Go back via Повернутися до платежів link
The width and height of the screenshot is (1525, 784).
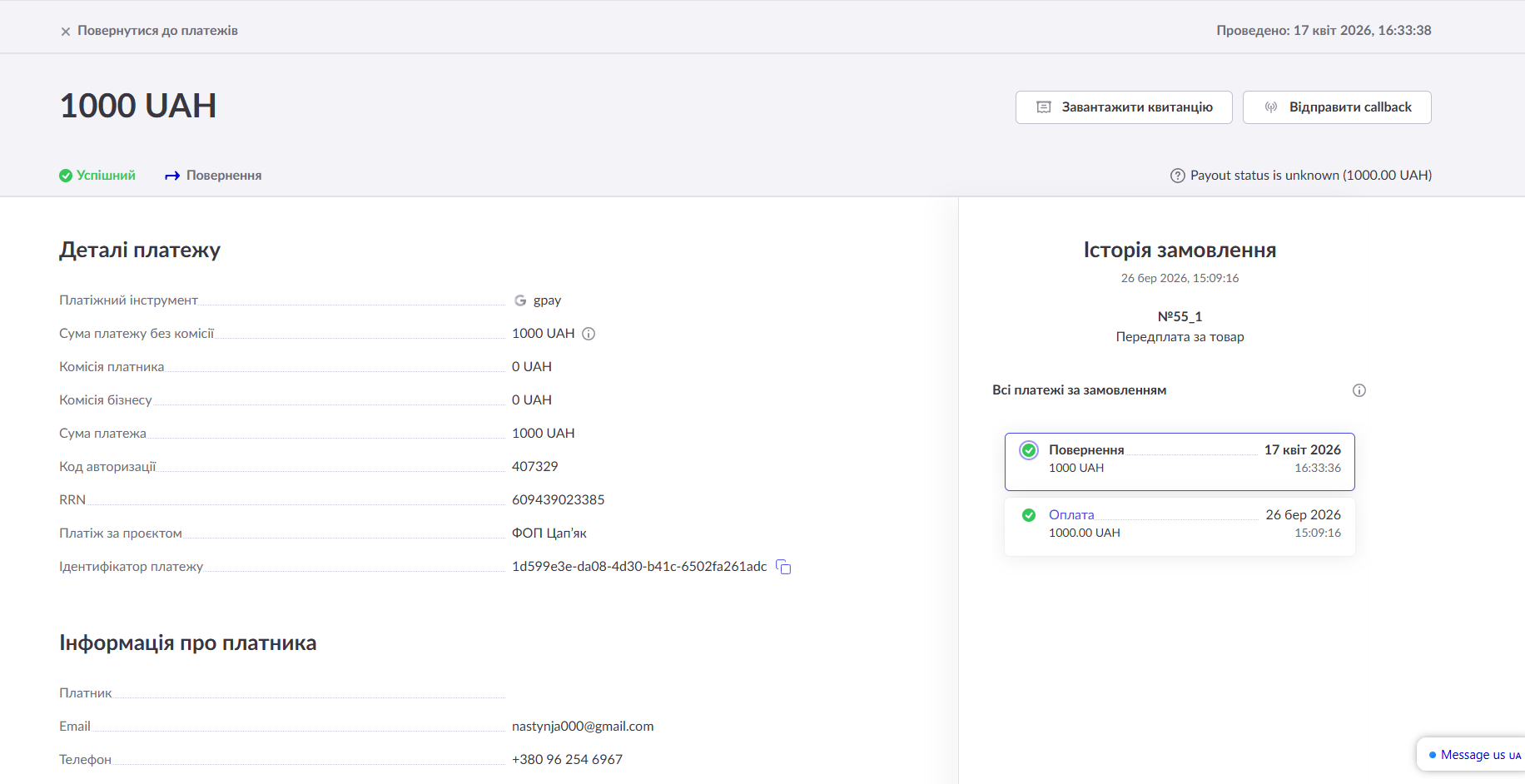click(x=157, y=31)
